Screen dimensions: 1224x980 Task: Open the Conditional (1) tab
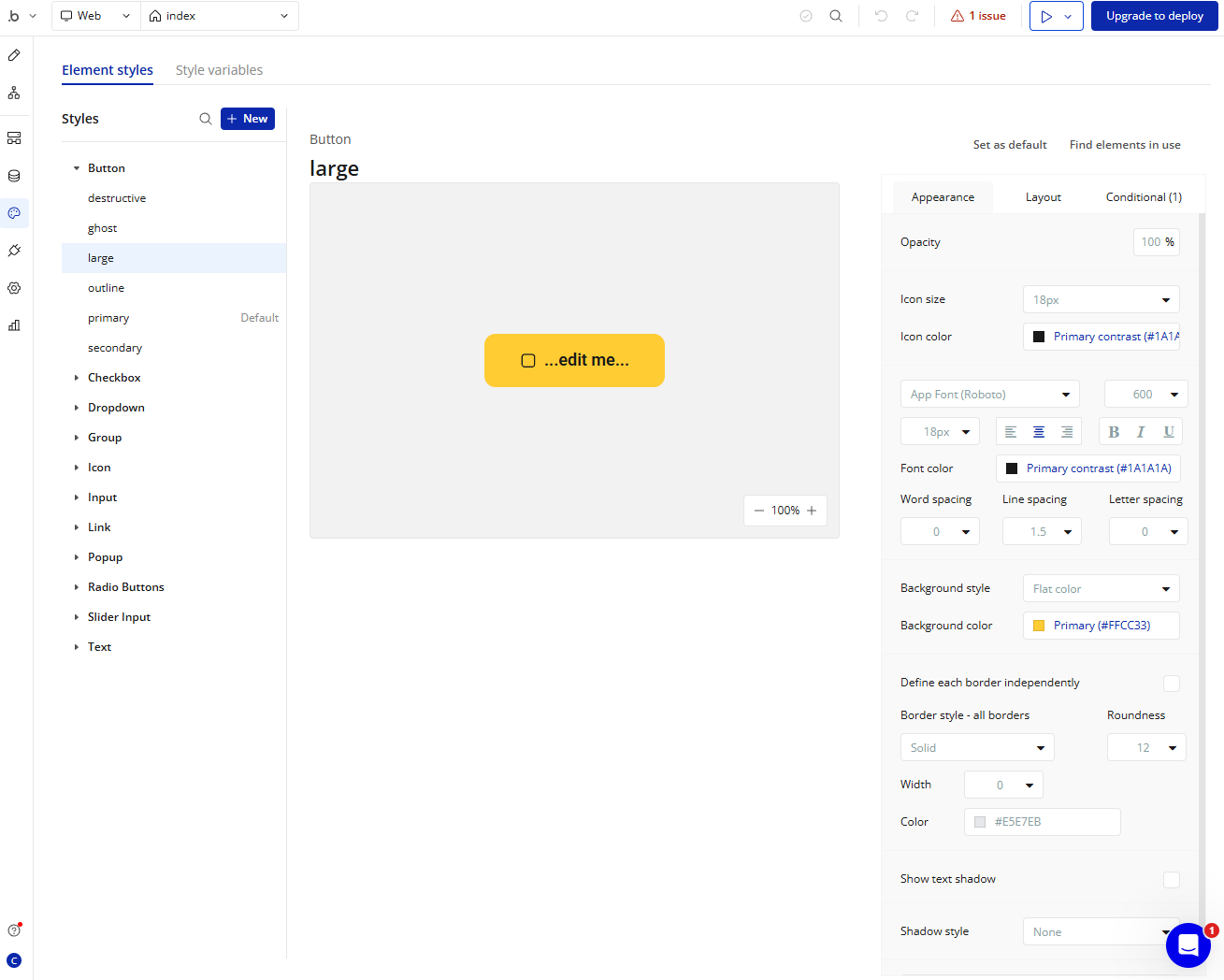pyautogui.click(x=1143, y=196)
